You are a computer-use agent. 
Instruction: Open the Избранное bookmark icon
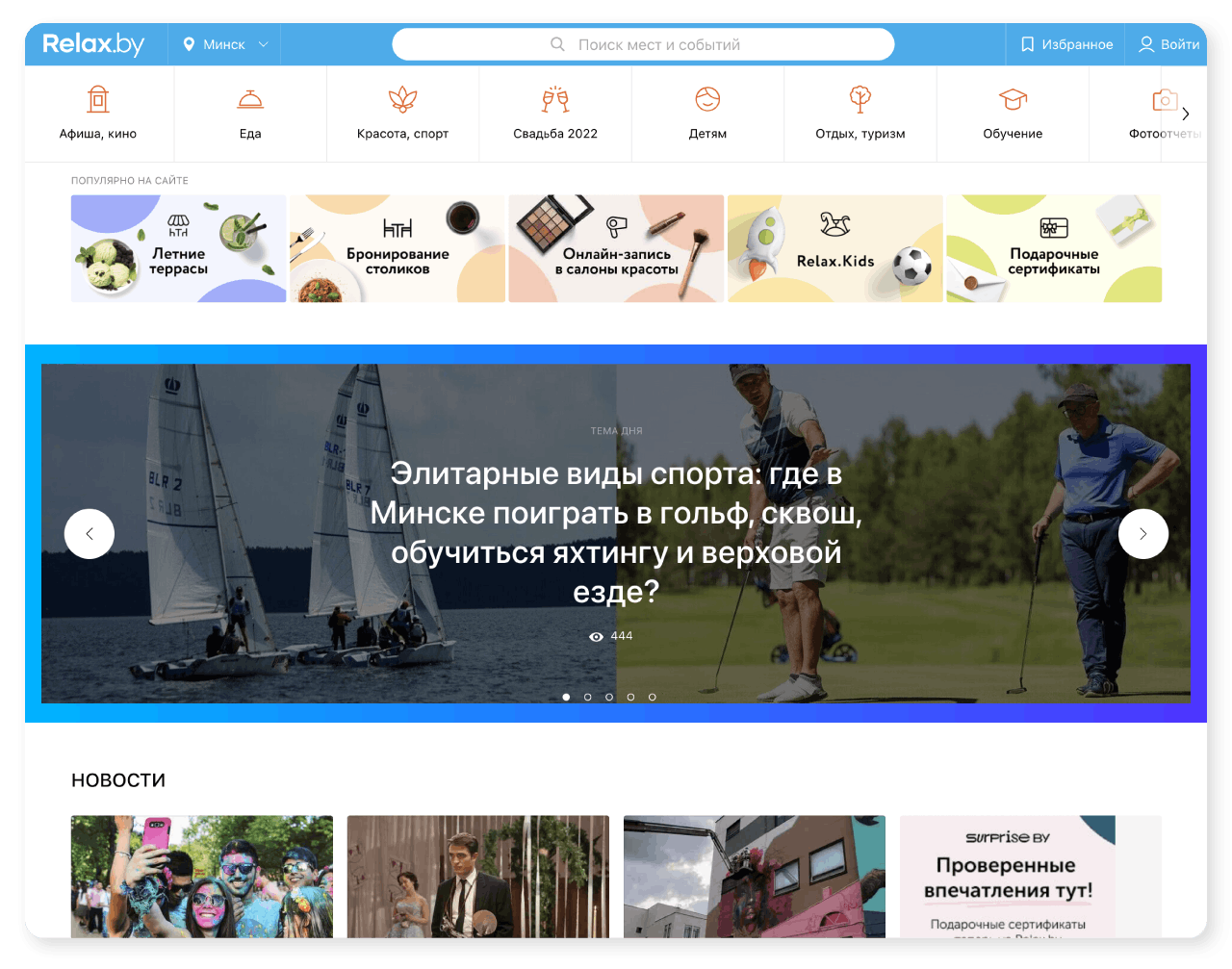coord(1027,44)
